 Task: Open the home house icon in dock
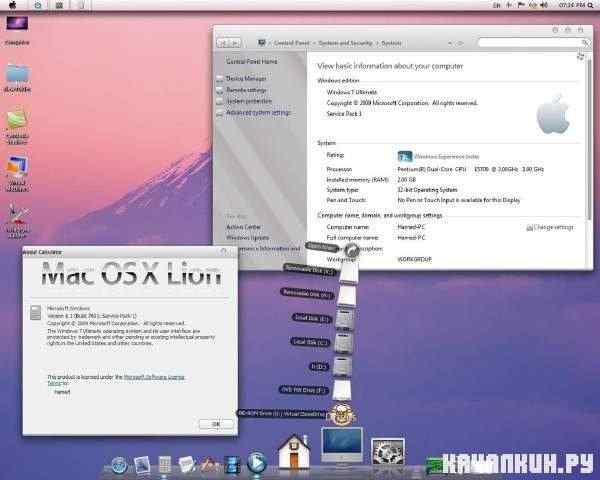coord(294,452)
